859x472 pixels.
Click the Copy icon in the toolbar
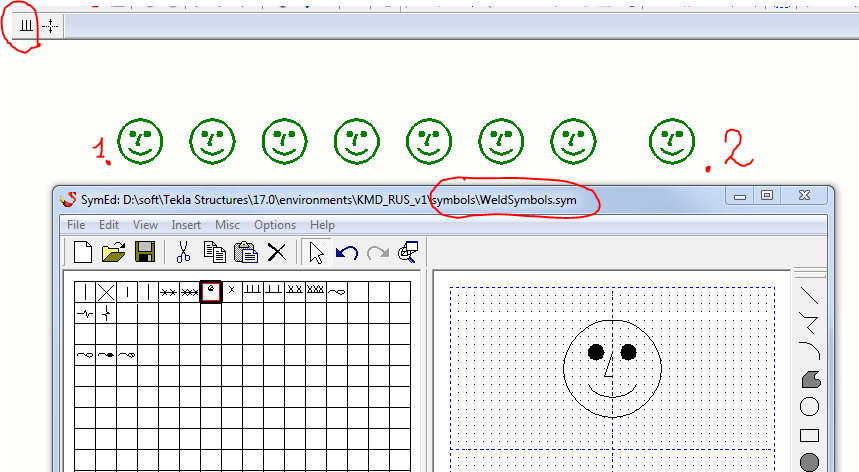[214, 252]
